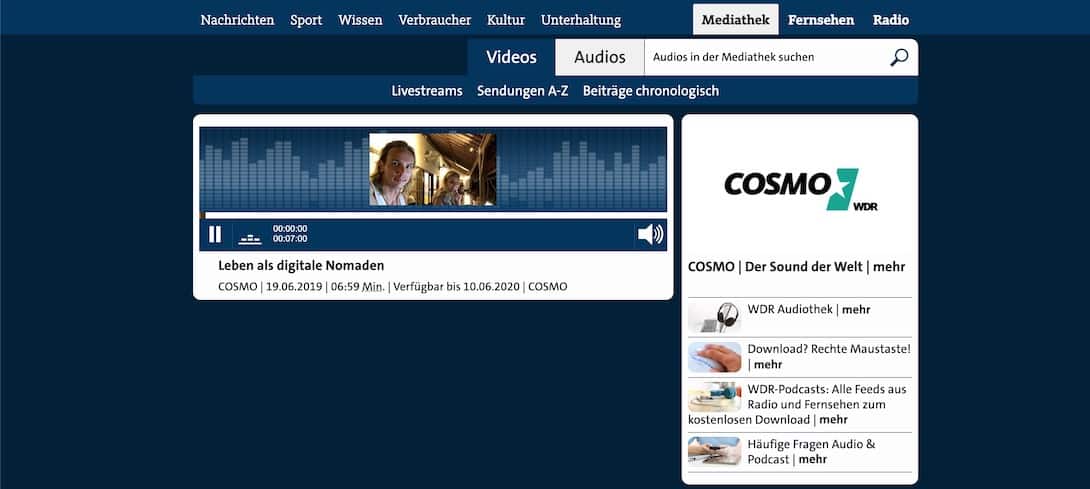The width and height of the screenshot is (1090, 489).
Task: Focus the Audios in der Mediathek suchen field
Action: point(765,57)
